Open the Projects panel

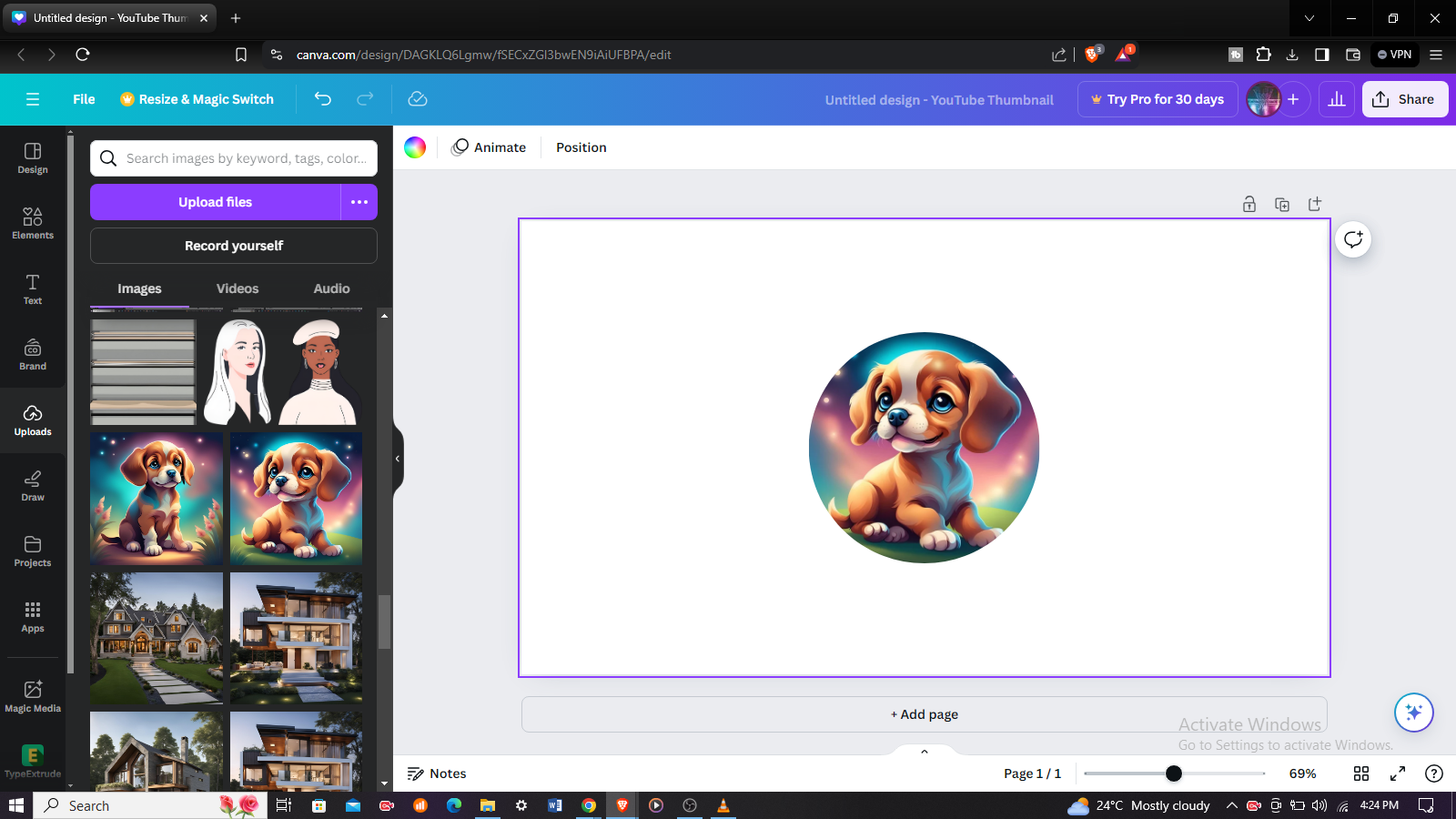[33, 551]
